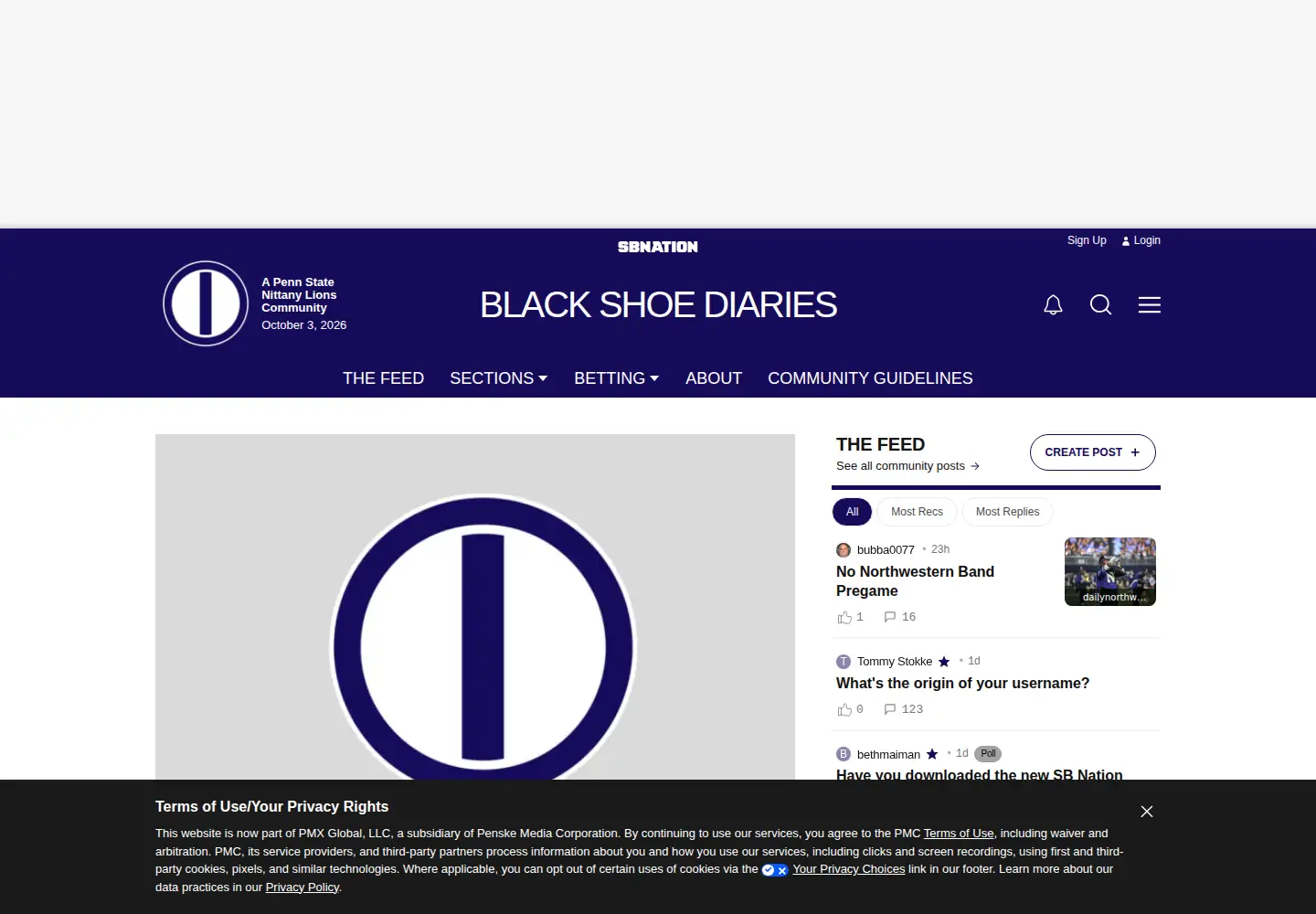
Task: Click the bethmaiman username
Action: point(888,755)
